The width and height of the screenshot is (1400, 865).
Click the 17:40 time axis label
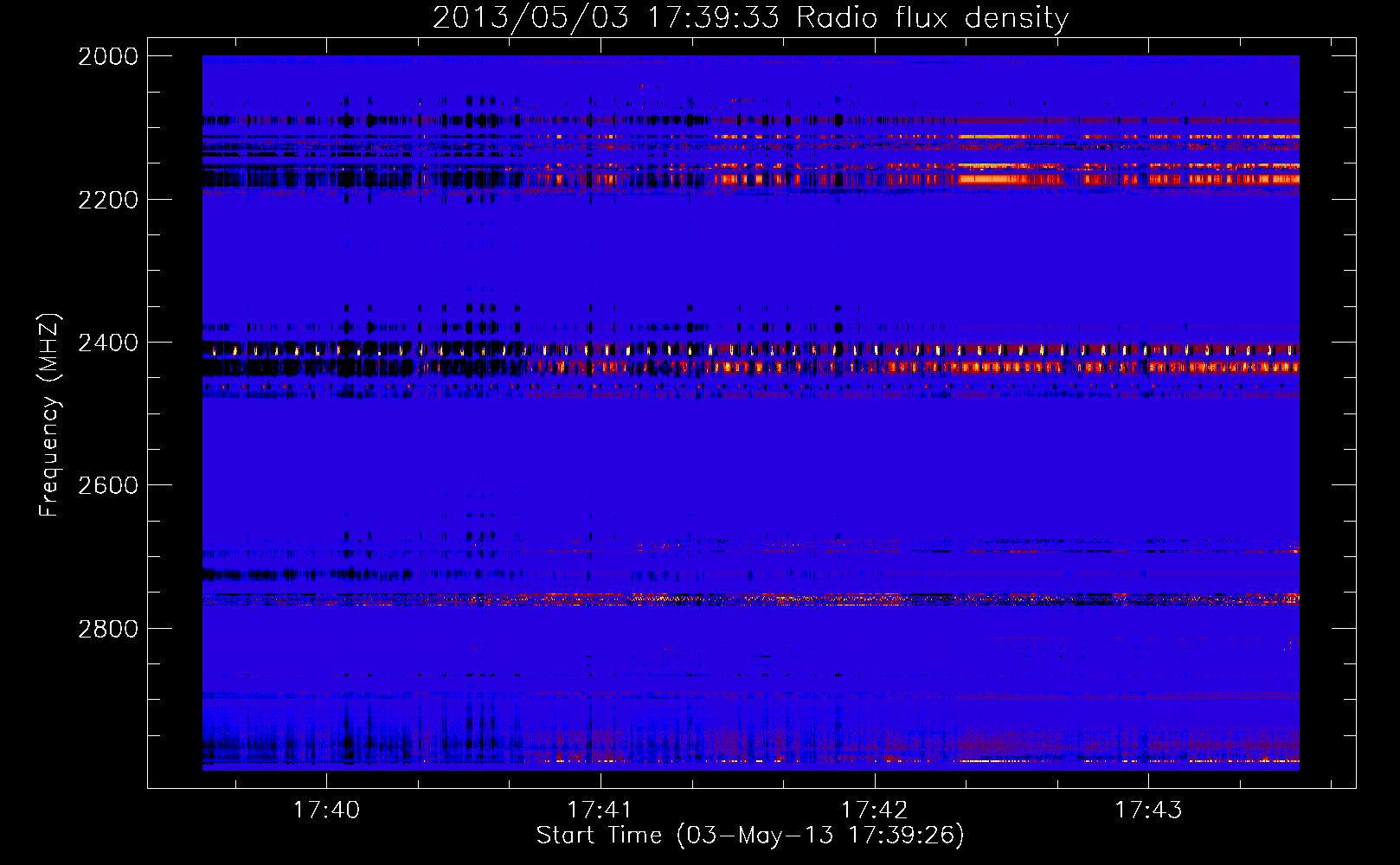(326, 811)
